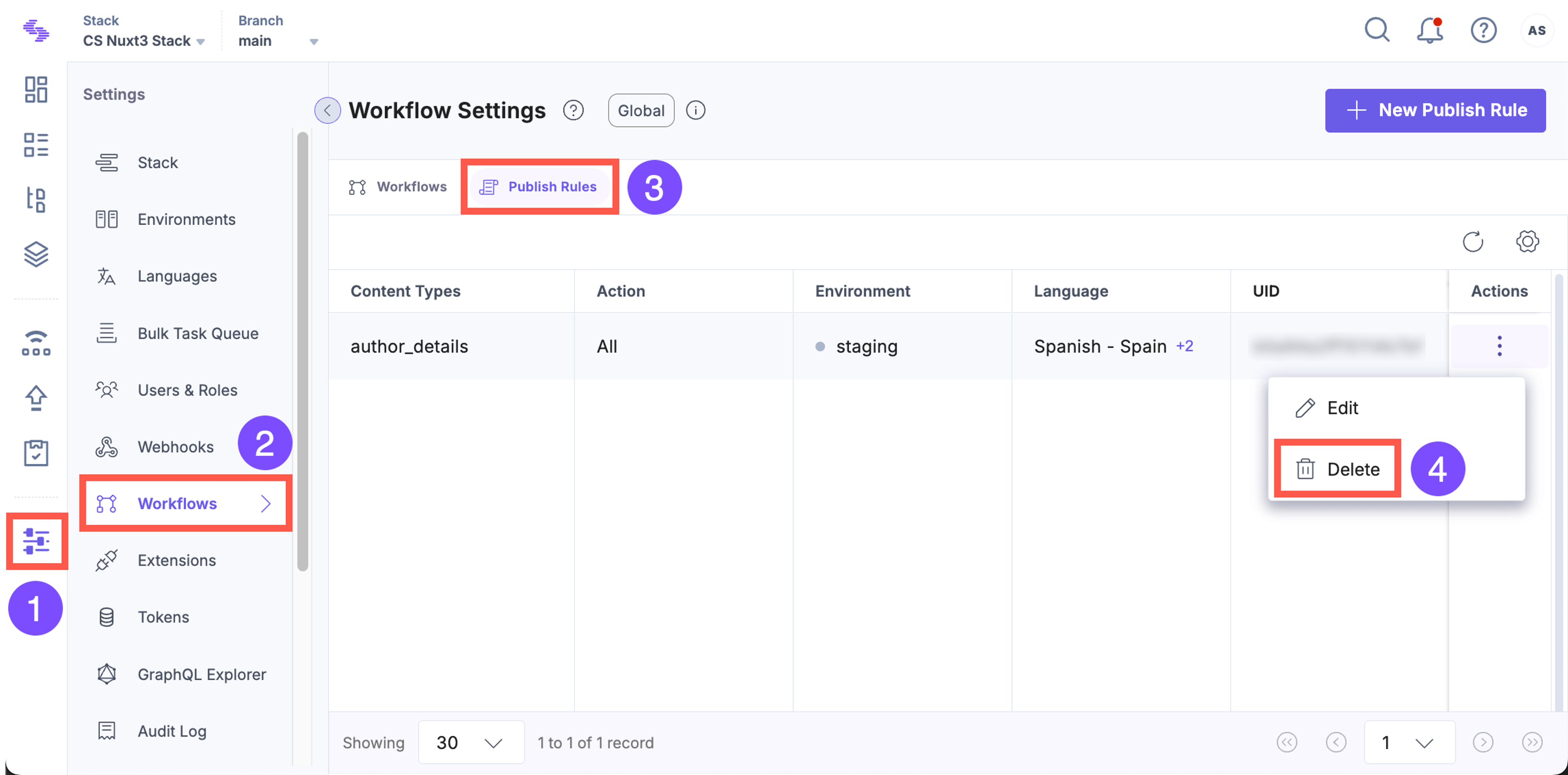Screen dimensions: 1568x775
Task: Select the Spanish - Spain language text
Action: (x=1100, y=346)
